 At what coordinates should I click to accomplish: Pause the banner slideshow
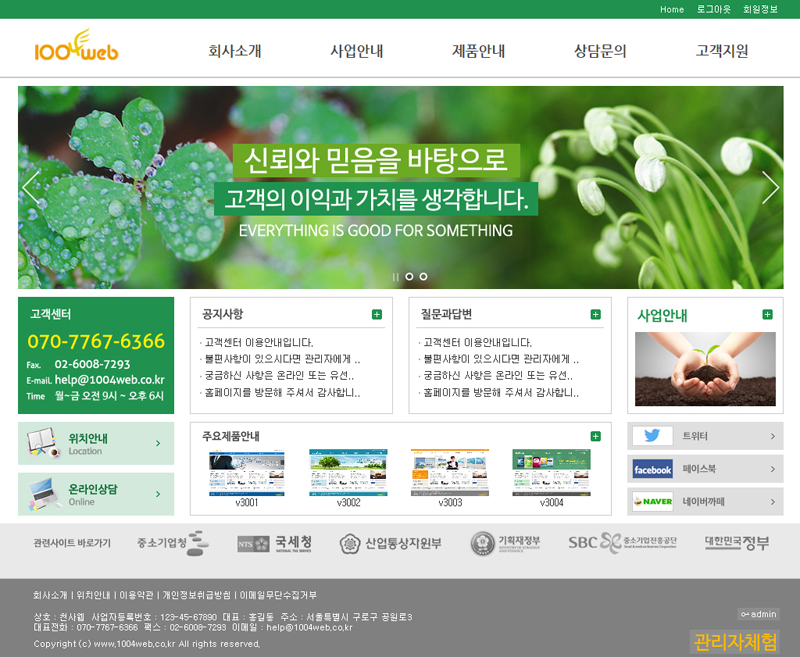pyautogui.click(x=395, y=277)
